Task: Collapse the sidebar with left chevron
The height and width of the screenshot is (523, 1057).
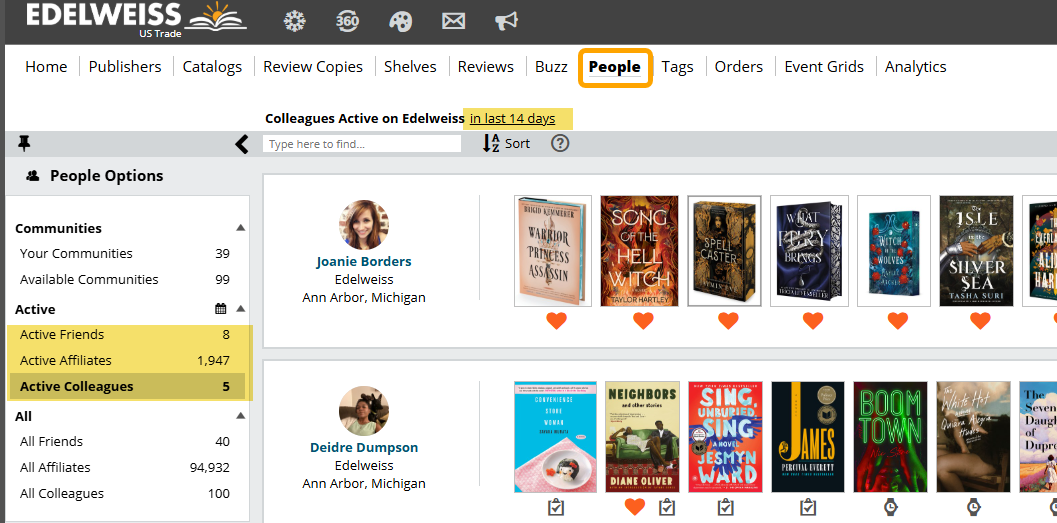Action: pos(241,144)
